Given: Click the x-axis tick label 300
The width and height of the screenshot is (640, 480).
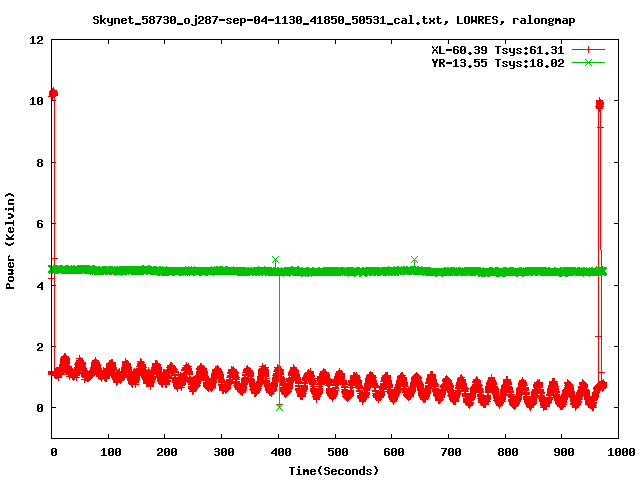Looking at the screenshot, I should coord(224,452).
